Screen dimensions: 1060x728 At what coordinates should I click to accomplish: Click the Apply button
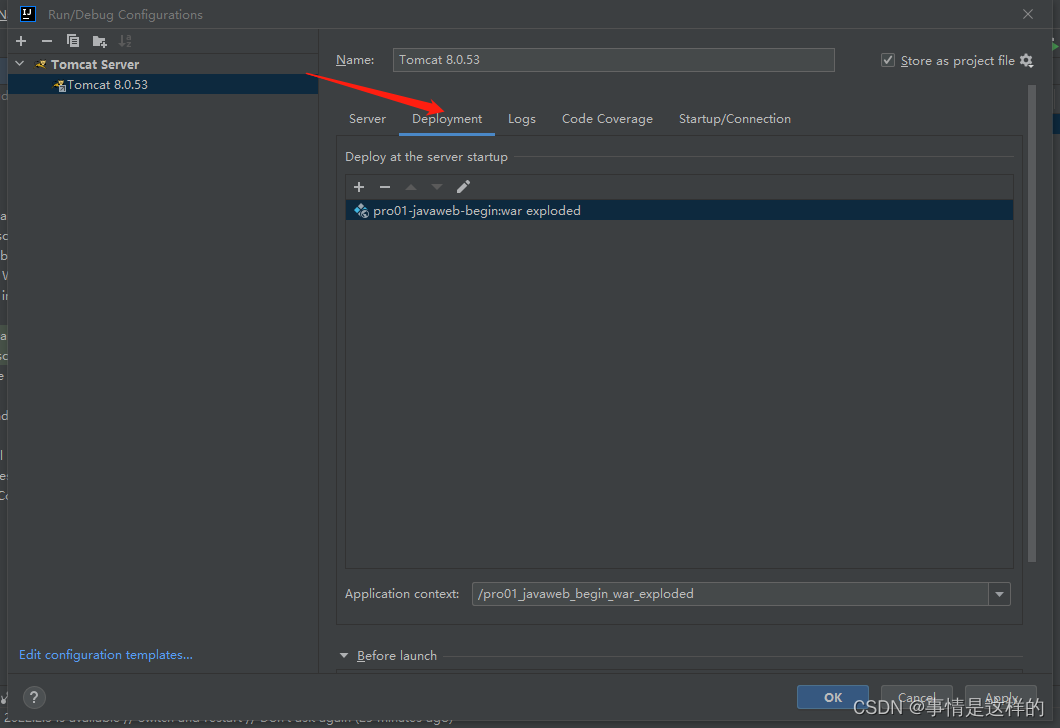pyautogui.click(x=1001, y=697)
